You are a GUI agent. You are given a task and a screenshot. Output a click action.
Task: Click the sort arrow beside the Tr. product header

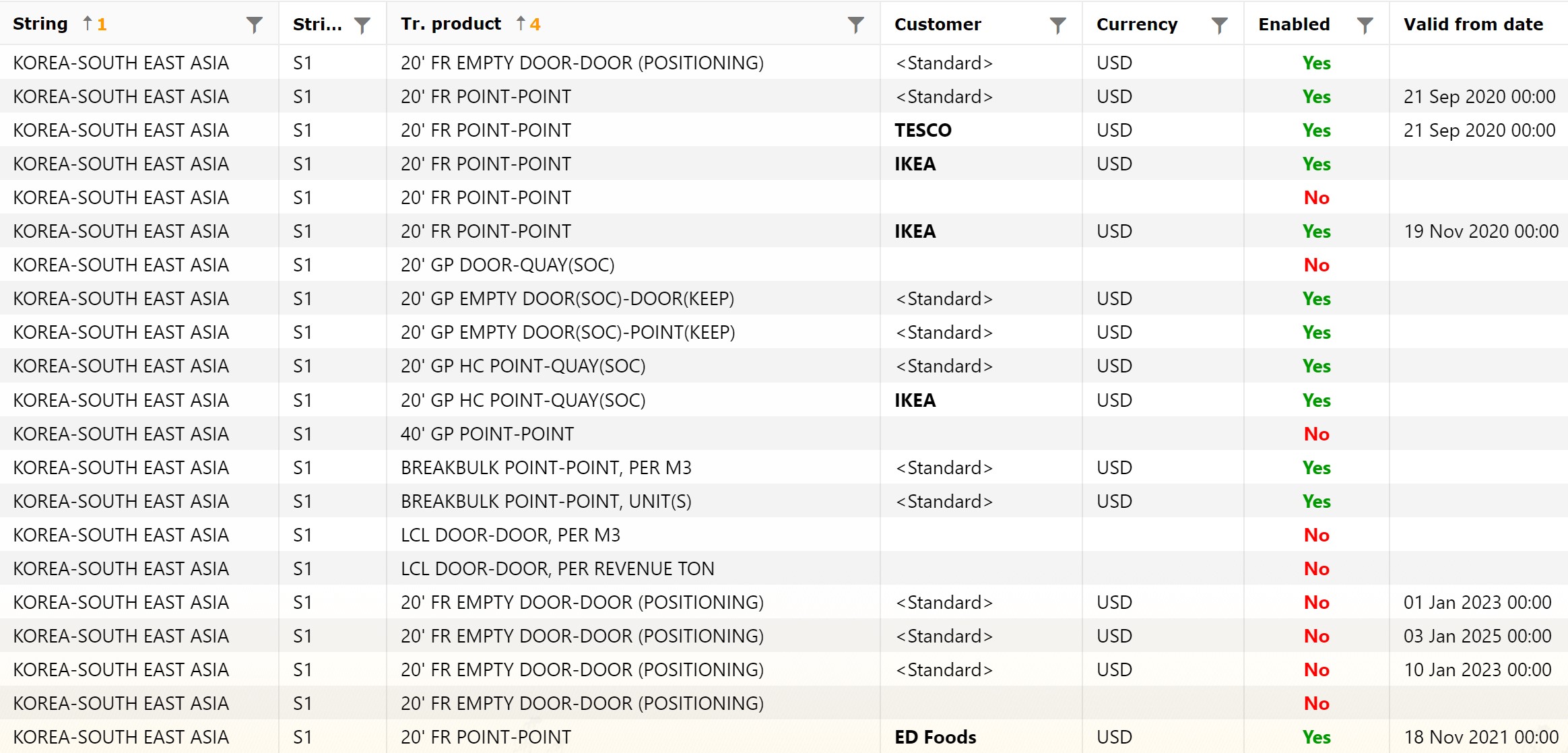click(x=521, y=24)
